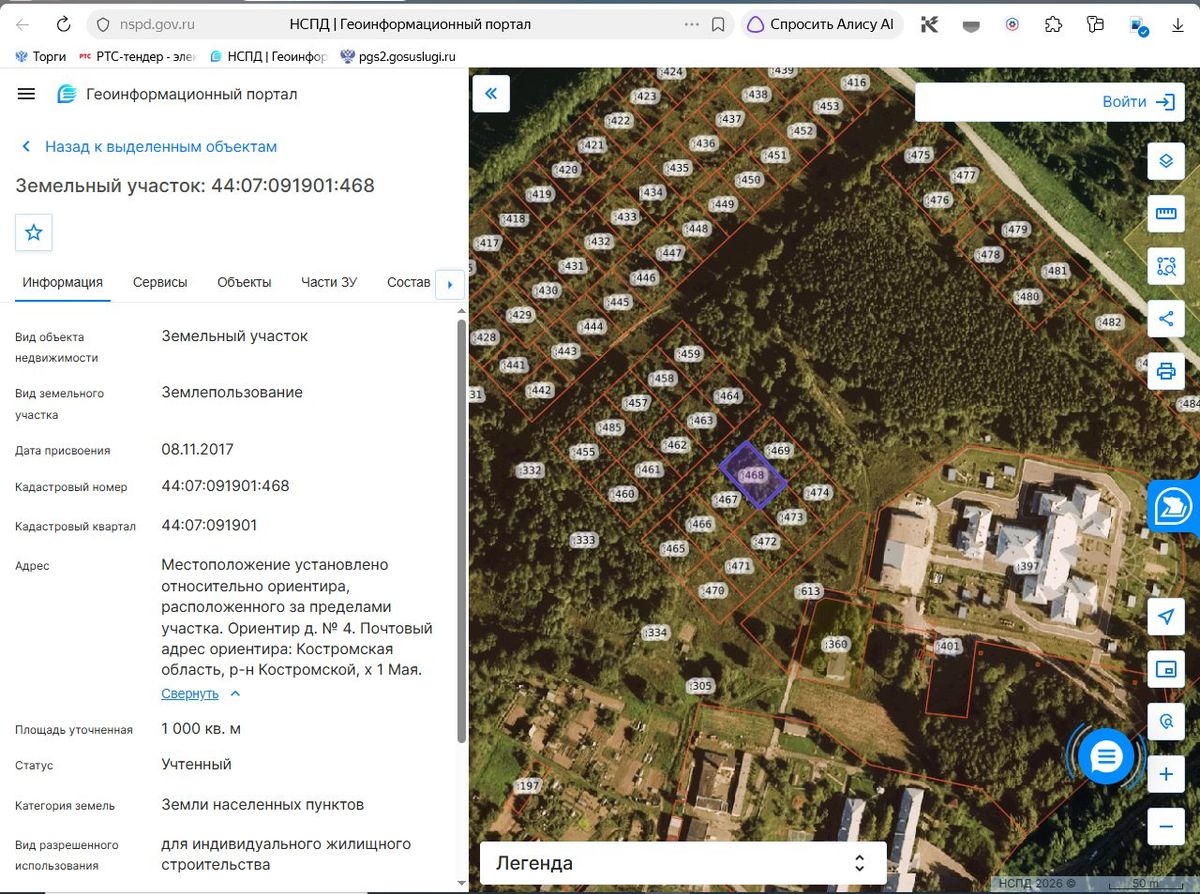Click the date value 08.11.2017
The width and height of the screenshot is (1200, 894).
[197, 449]
